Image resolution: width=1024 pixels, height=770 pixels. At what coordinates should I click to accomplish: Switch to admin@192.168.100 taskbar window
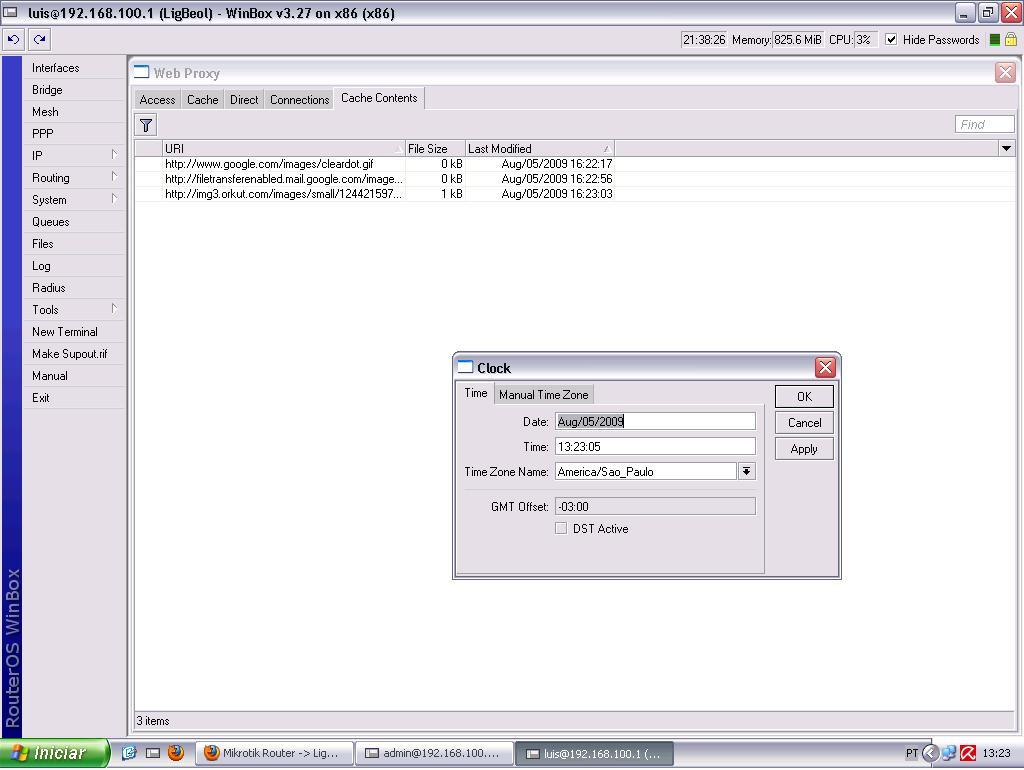[x=435, y=753]
